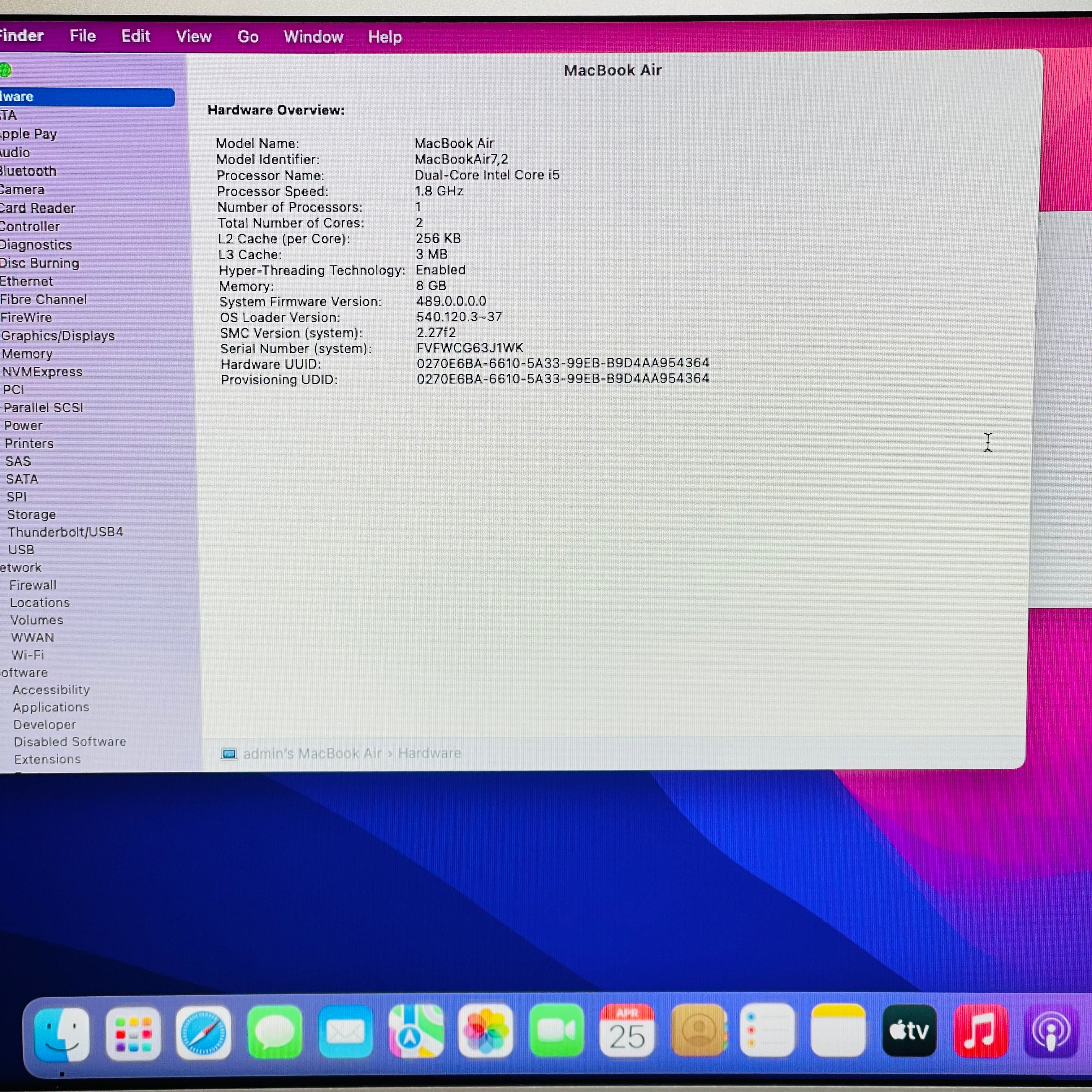Select Extensions under Software

(47, 759)
